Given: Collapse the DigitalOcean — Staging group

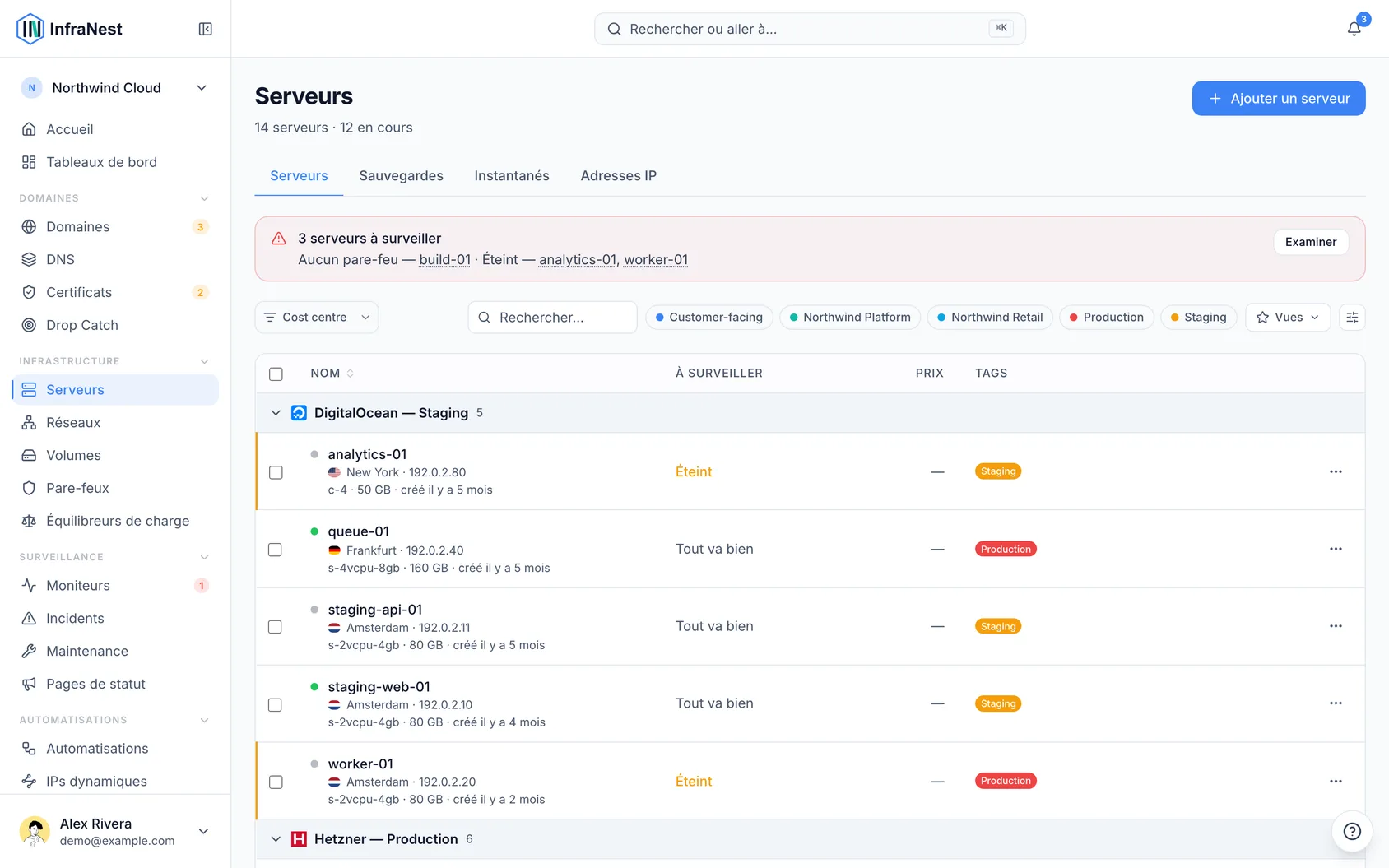Looking at the screenshot, I should tap(276, 413).
